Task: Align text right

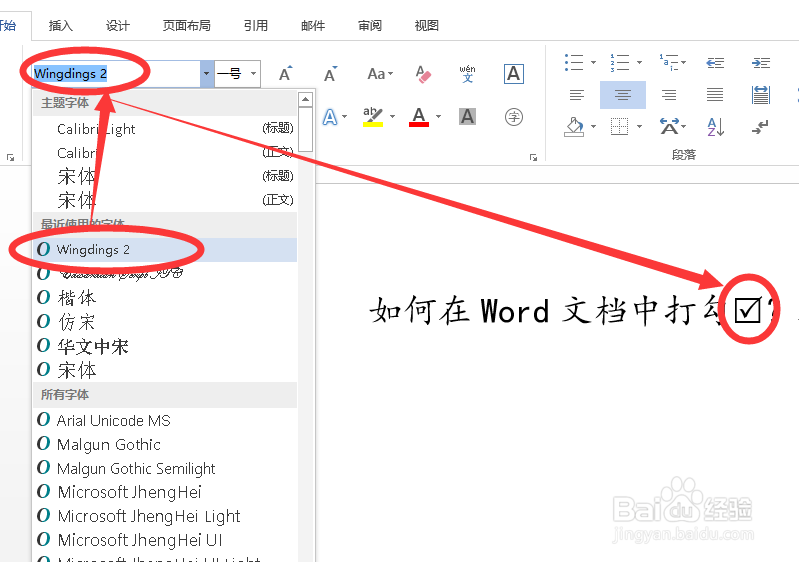Action: click(x=669, y=95)
